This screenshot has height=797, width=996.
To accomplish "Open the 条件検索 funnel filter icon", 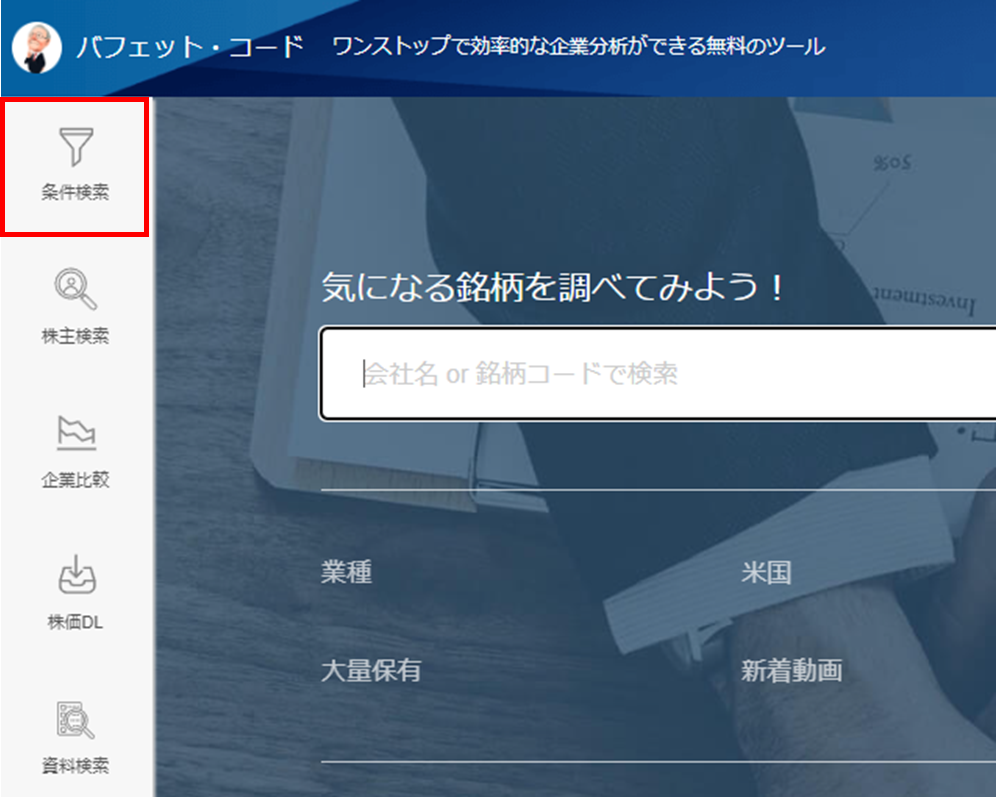I will [x=76, y=147].
